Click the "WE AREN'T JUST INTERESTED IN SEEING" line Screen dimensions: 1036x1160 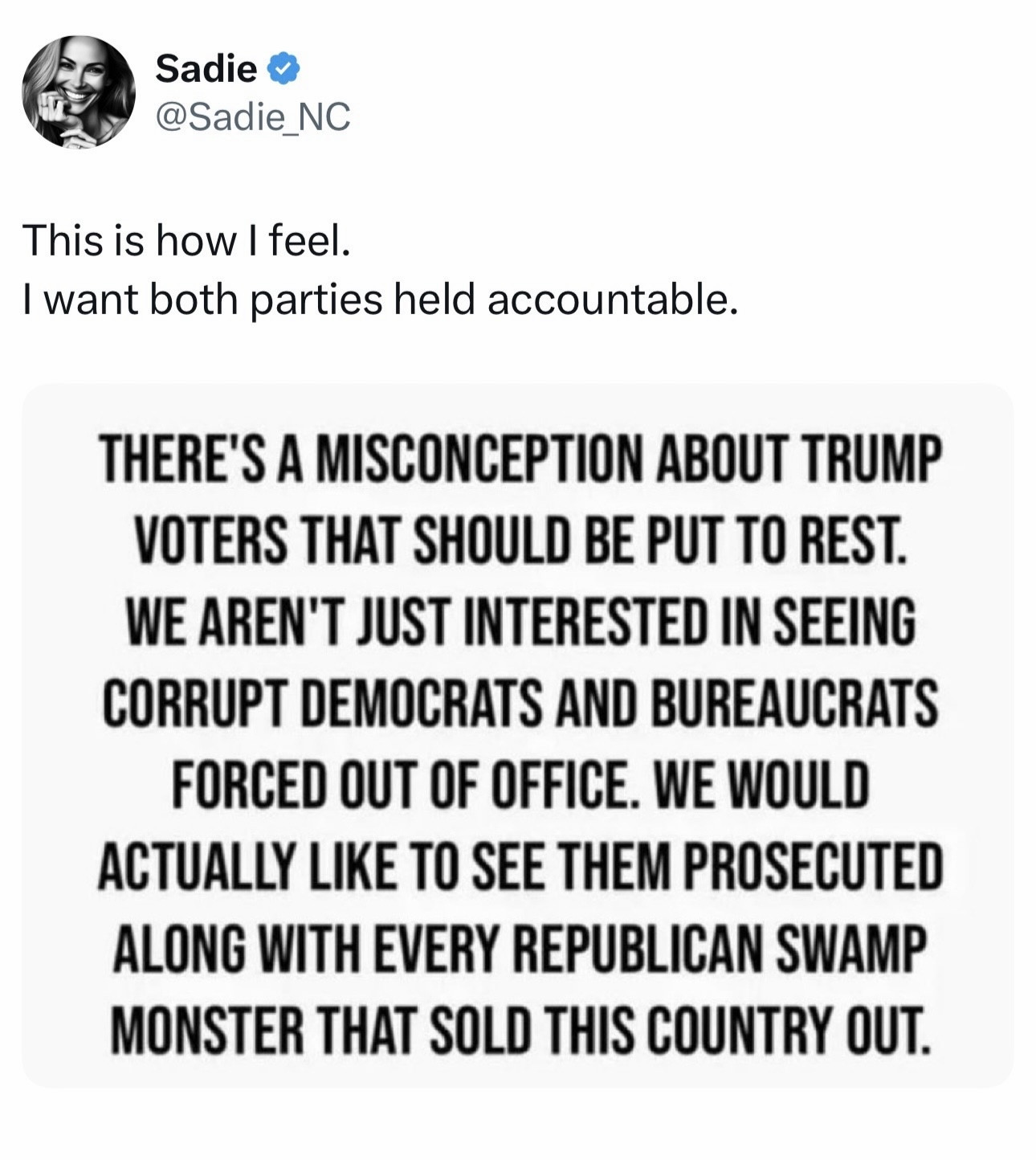click(x=520, y=624)
